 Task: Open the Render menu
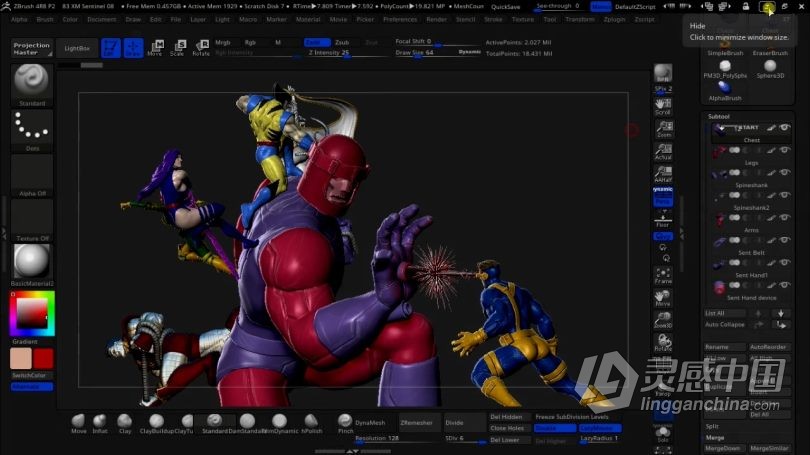click(437, 19)
